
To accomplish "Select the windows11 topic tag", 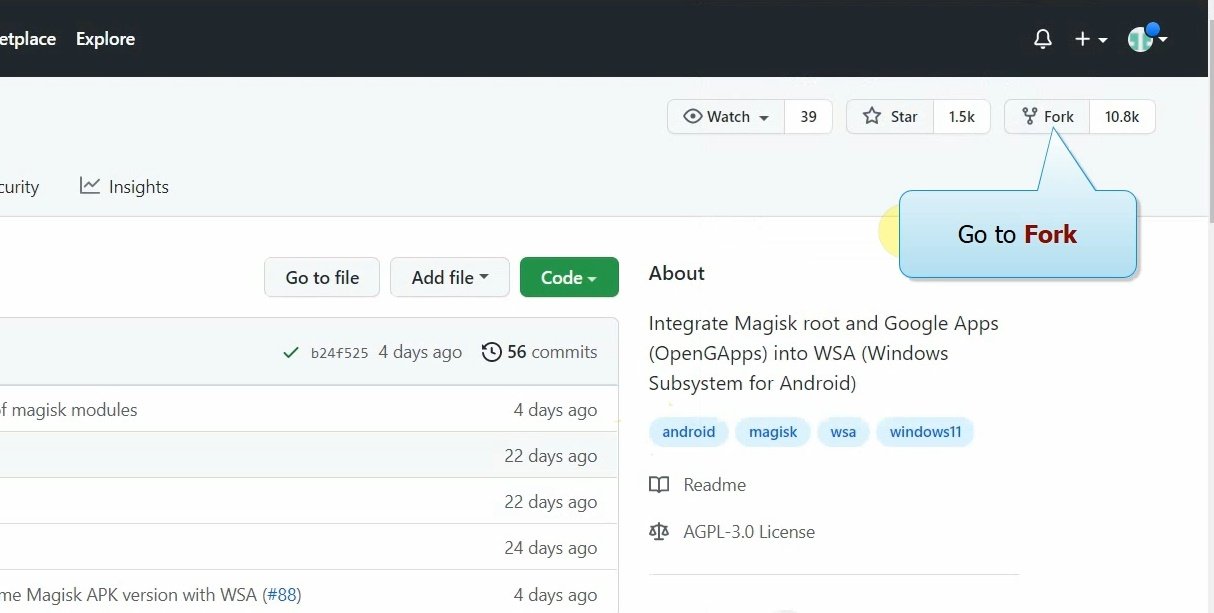I will click(925, 432).
